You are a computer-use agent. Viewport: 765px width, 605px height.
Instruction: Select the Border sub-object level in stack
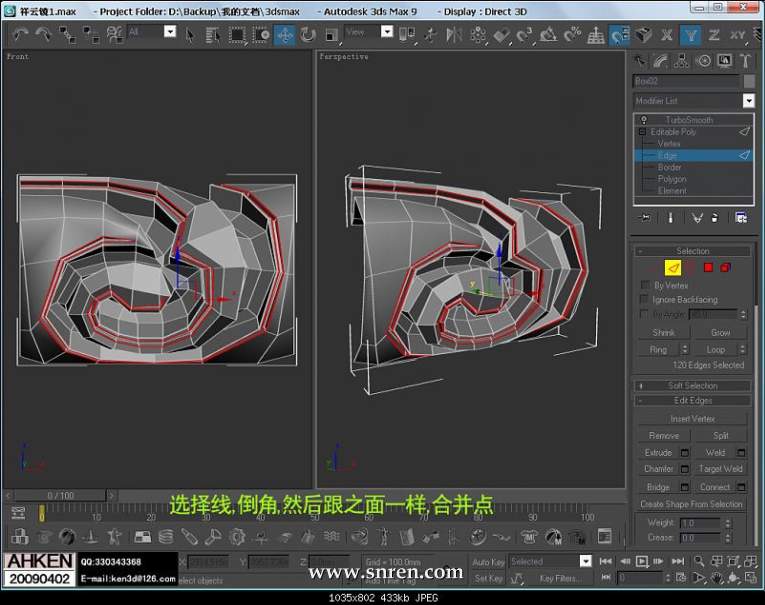pyautogui.click(x=669, y=167)
